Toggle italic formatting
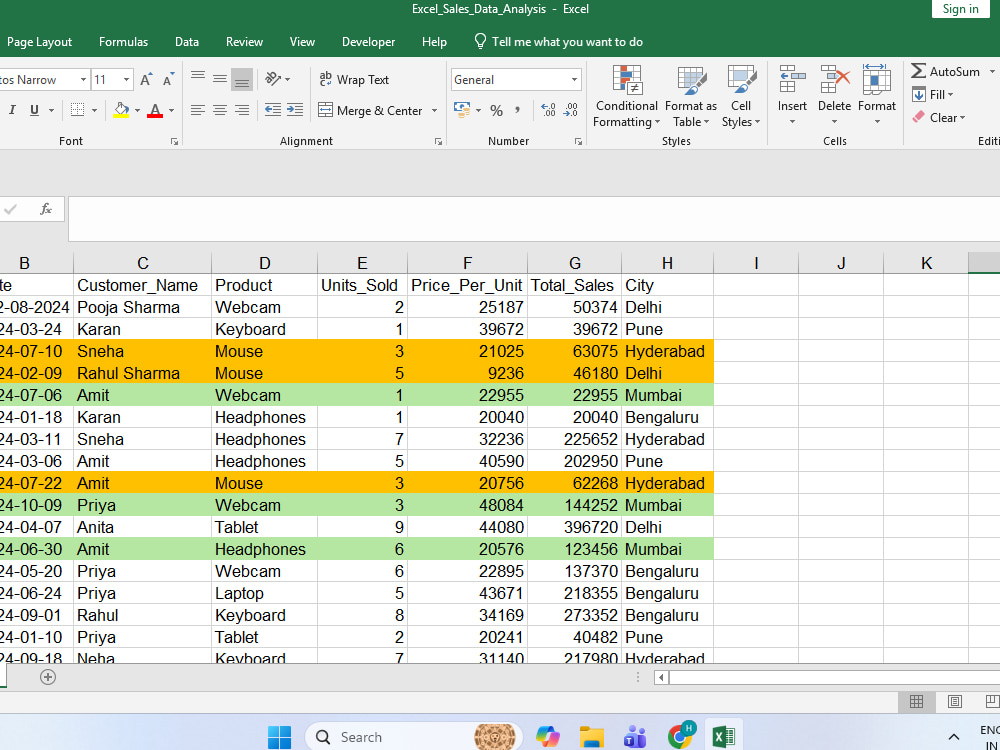1000x750 pixels. click(12, 110)
